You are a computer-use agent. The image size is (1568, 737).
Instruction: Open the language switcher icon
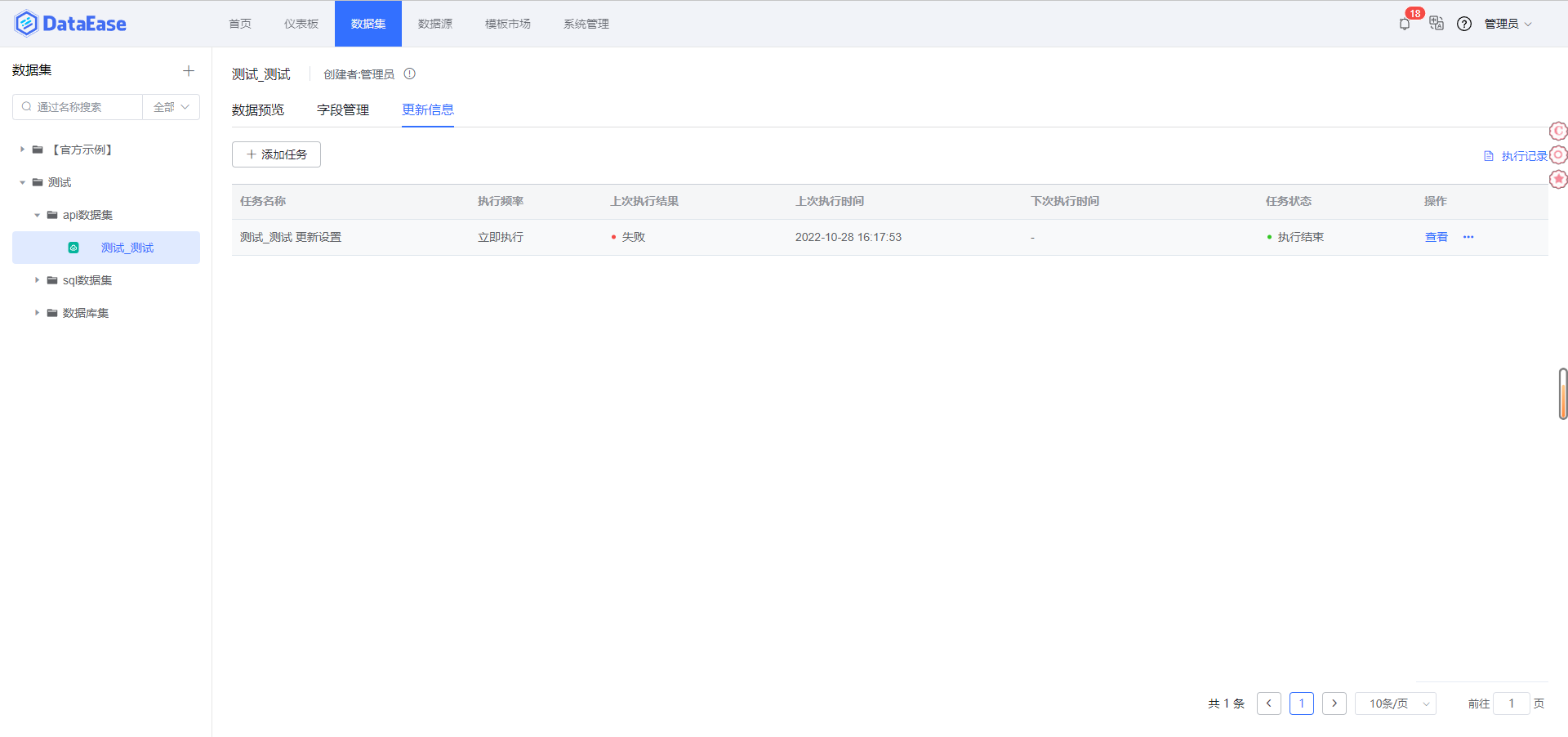tap(1437, 24)
